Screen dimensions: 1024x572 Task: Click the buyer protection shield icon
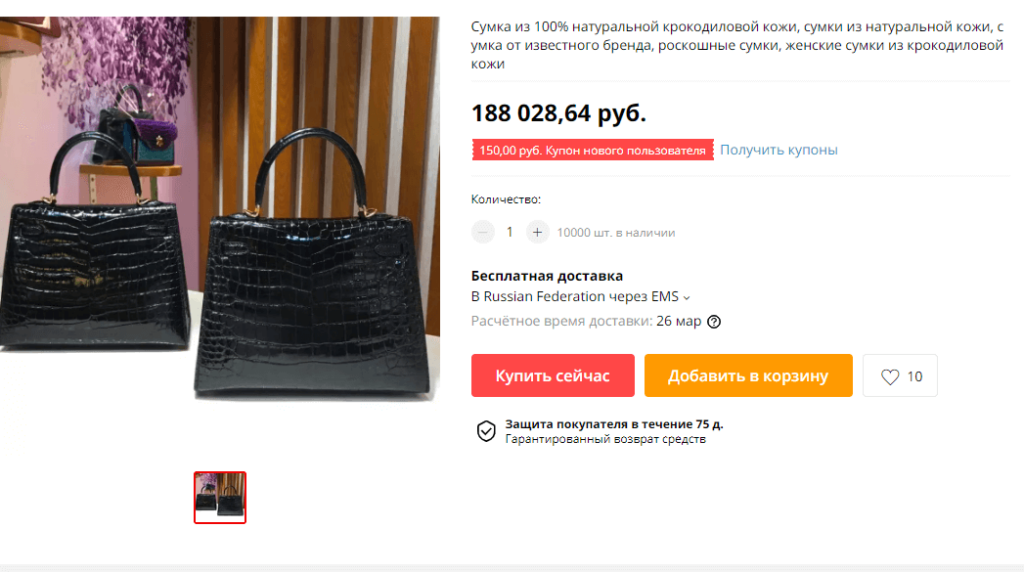(x=486, y=431)
